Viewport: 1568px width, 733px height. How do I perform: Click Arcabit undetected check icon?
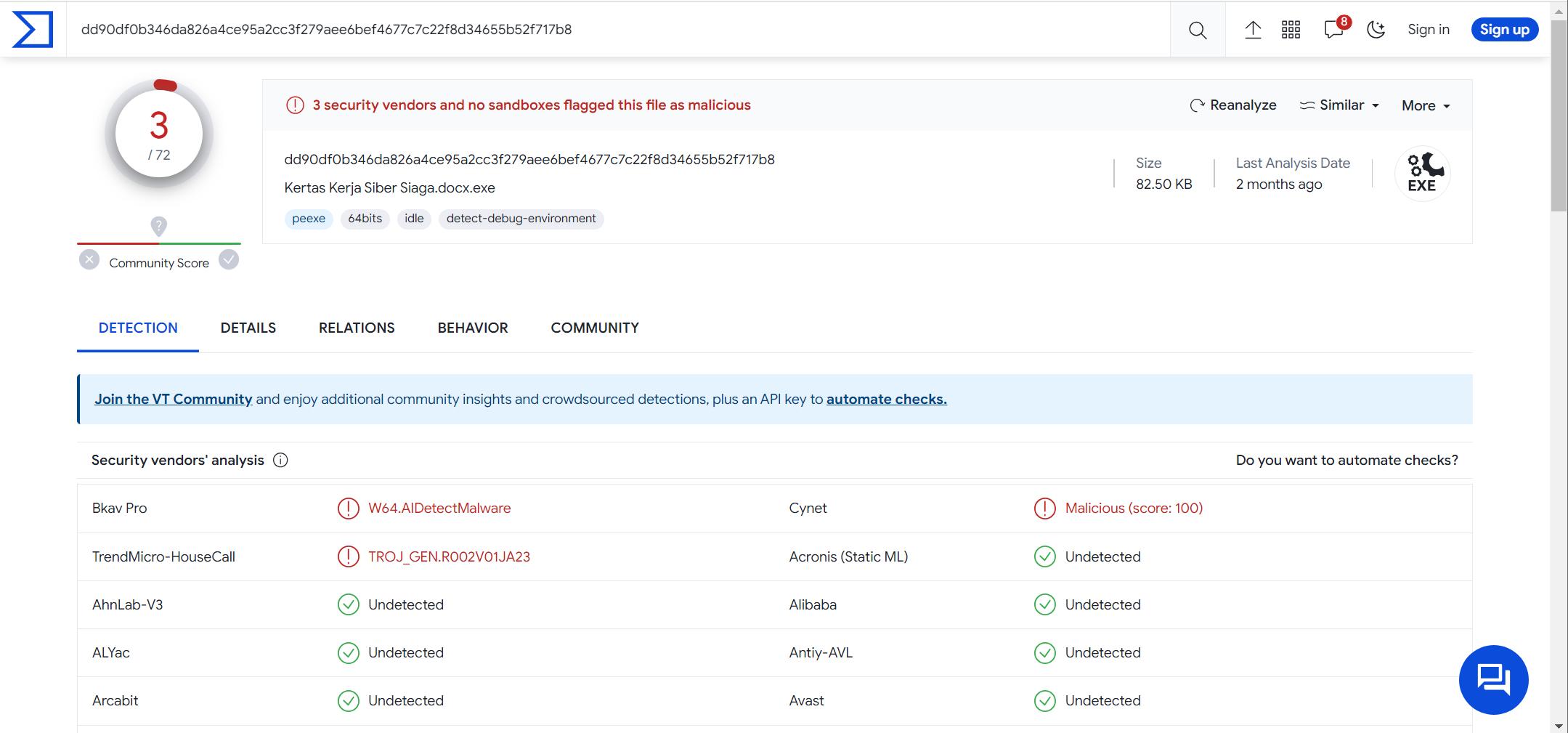349,701
